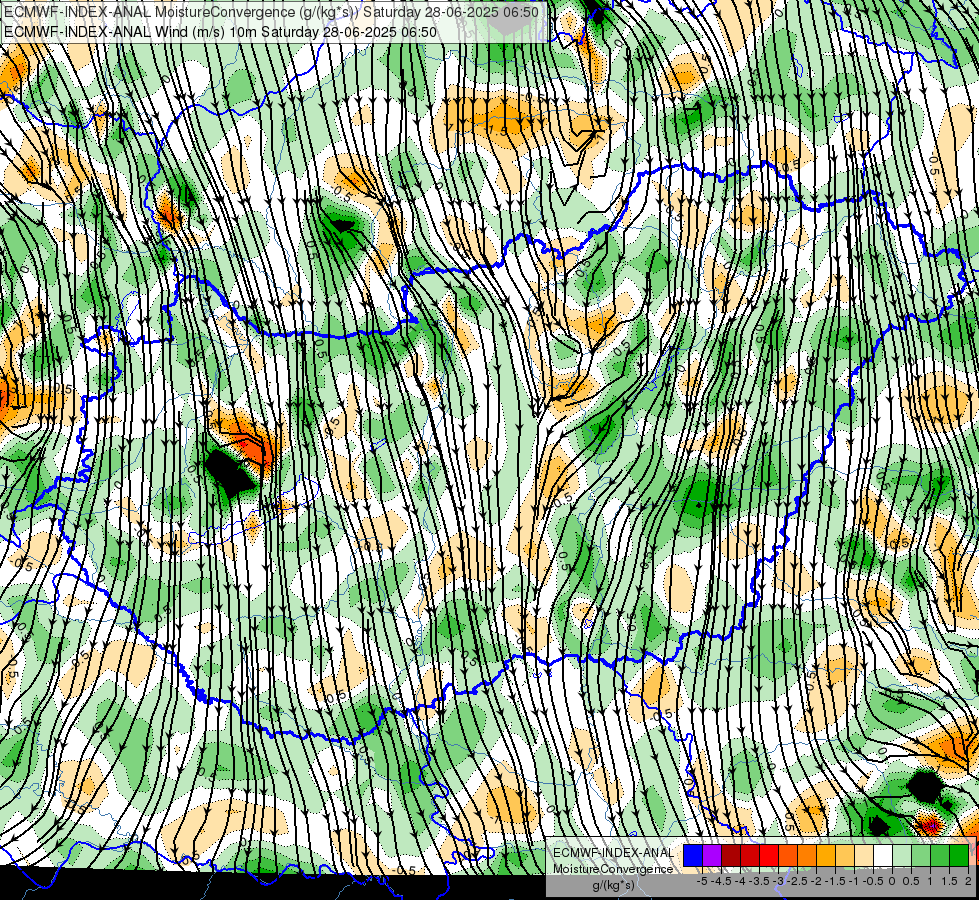Click the legend swatch between -2 and -1.5
The height and width of the screenshot is (900, 979).
(826, 856)
